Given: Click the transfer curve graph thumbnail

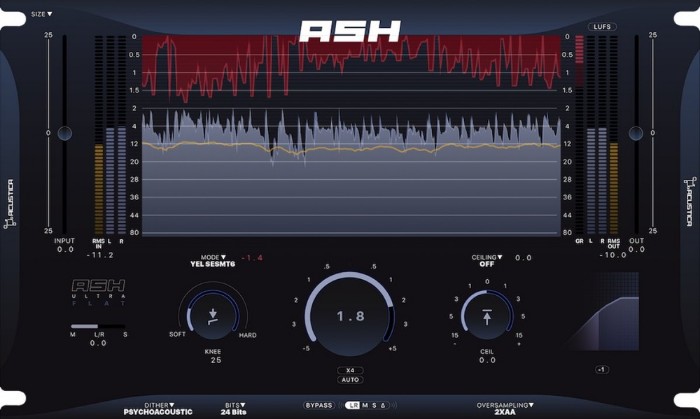Looking at the screenshot, I should point(603,311).
